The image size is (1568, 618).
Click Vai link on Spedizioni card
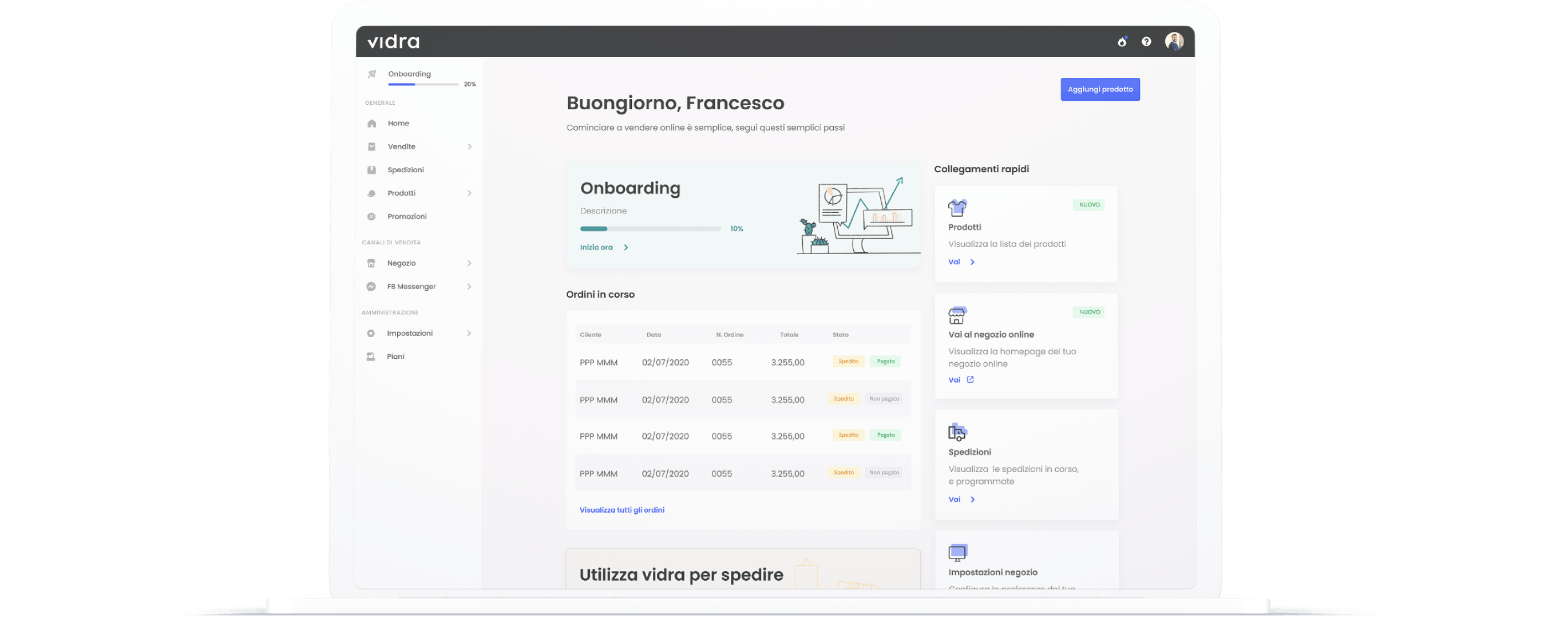click(954, 500)
